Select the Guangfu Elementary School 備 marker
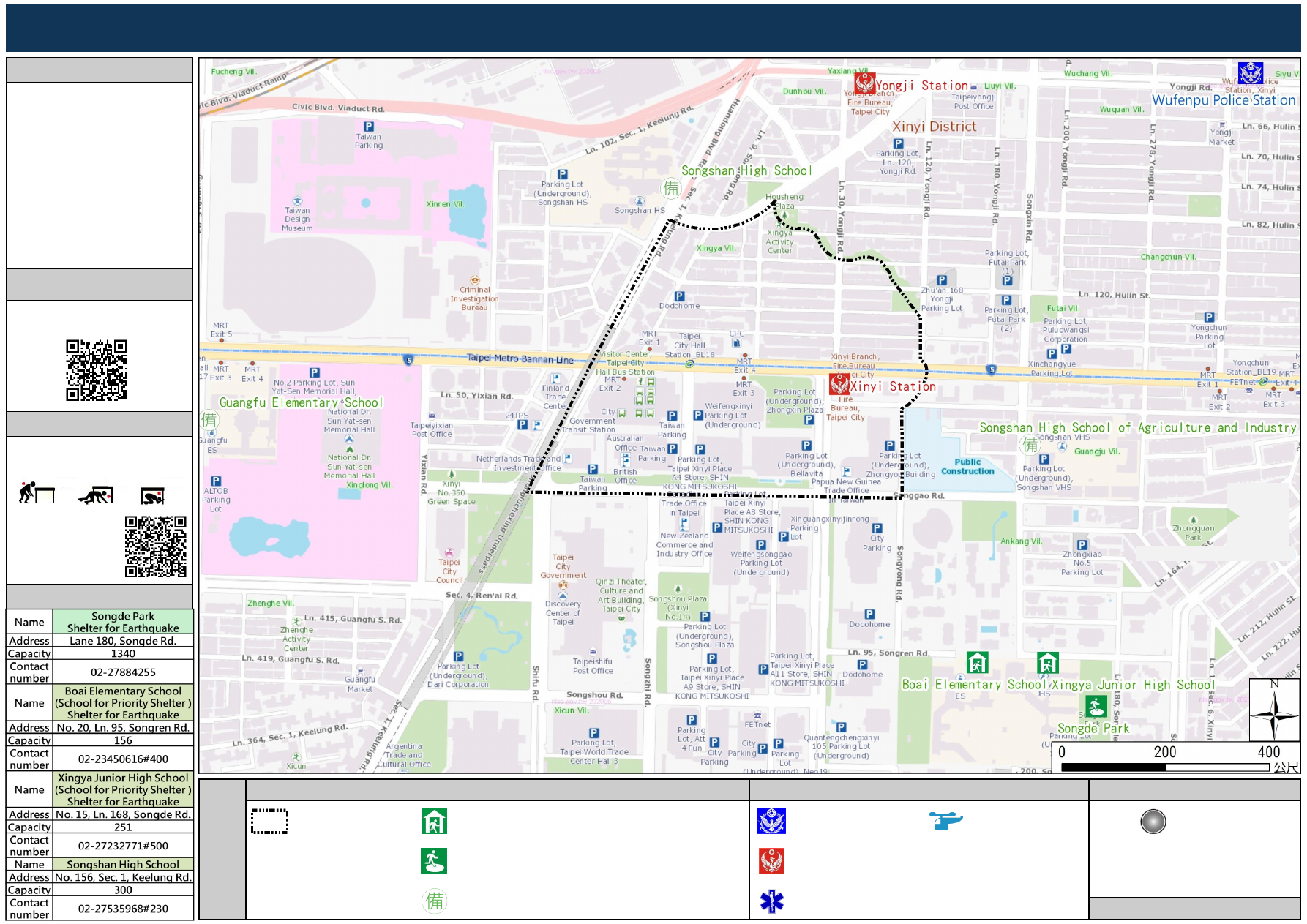 209,419
